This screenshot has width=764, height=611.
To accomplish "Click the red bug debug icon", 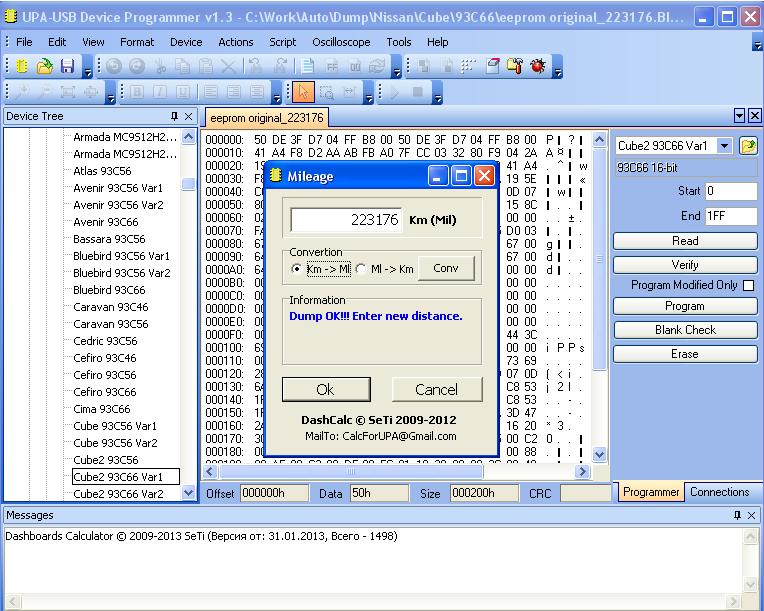I will click(x=538, y=67).
